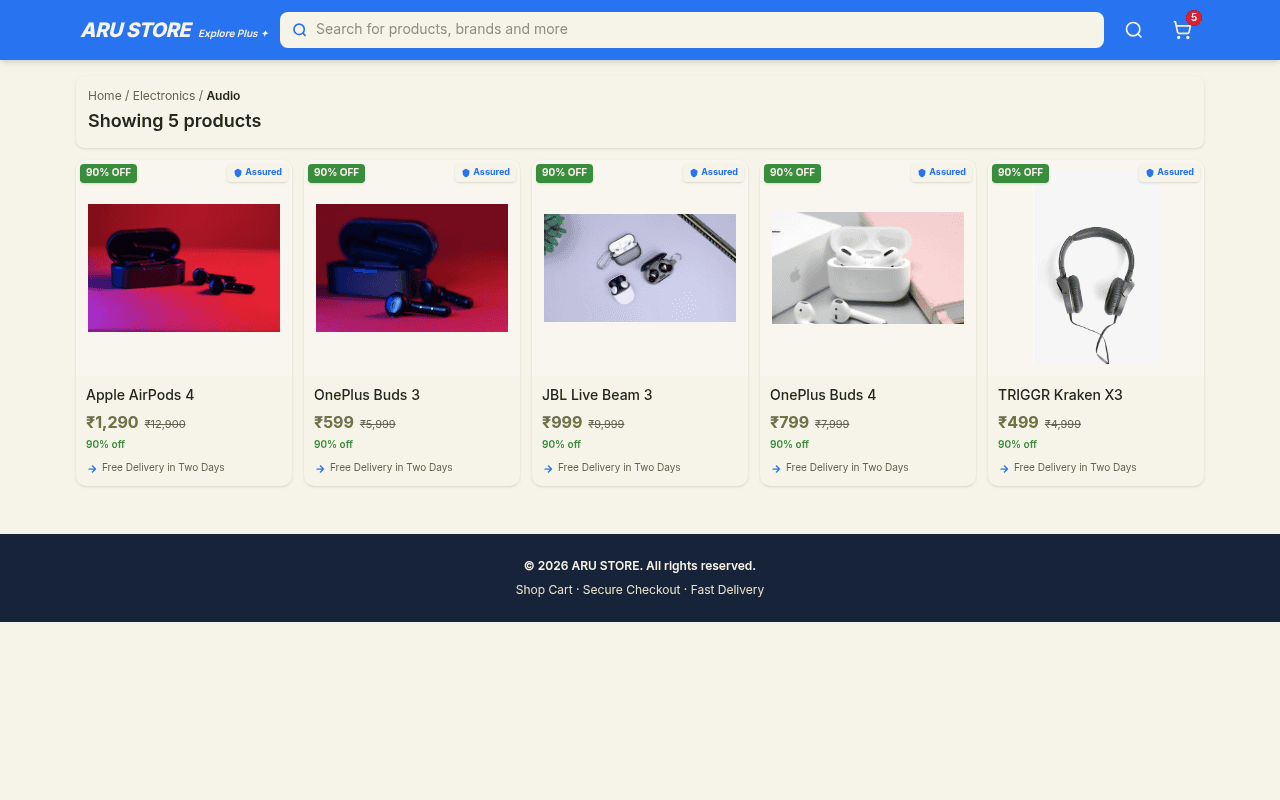Click delivery arrow icon under OnePlus Buds 3
Screen dimensions: 1280x800
coord(320,468)
